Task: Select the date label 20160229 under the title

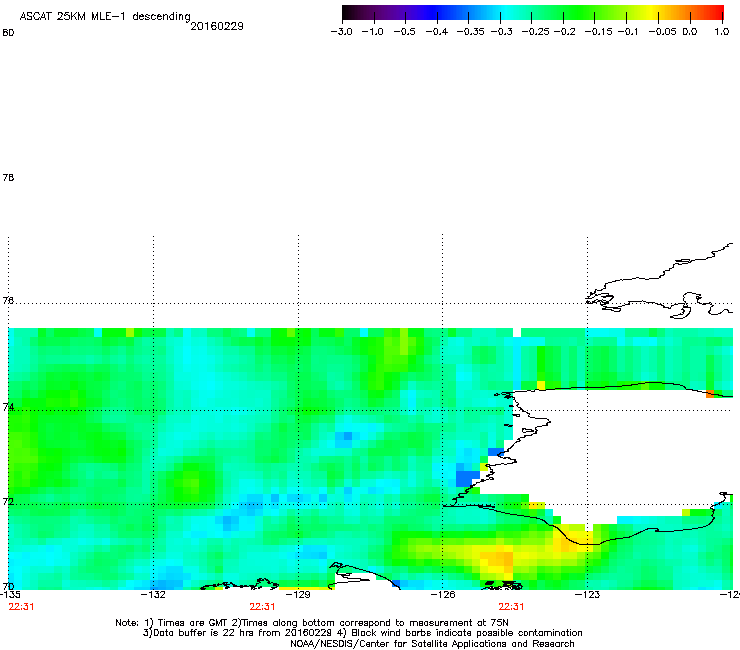Action: (x=217, y=26)
